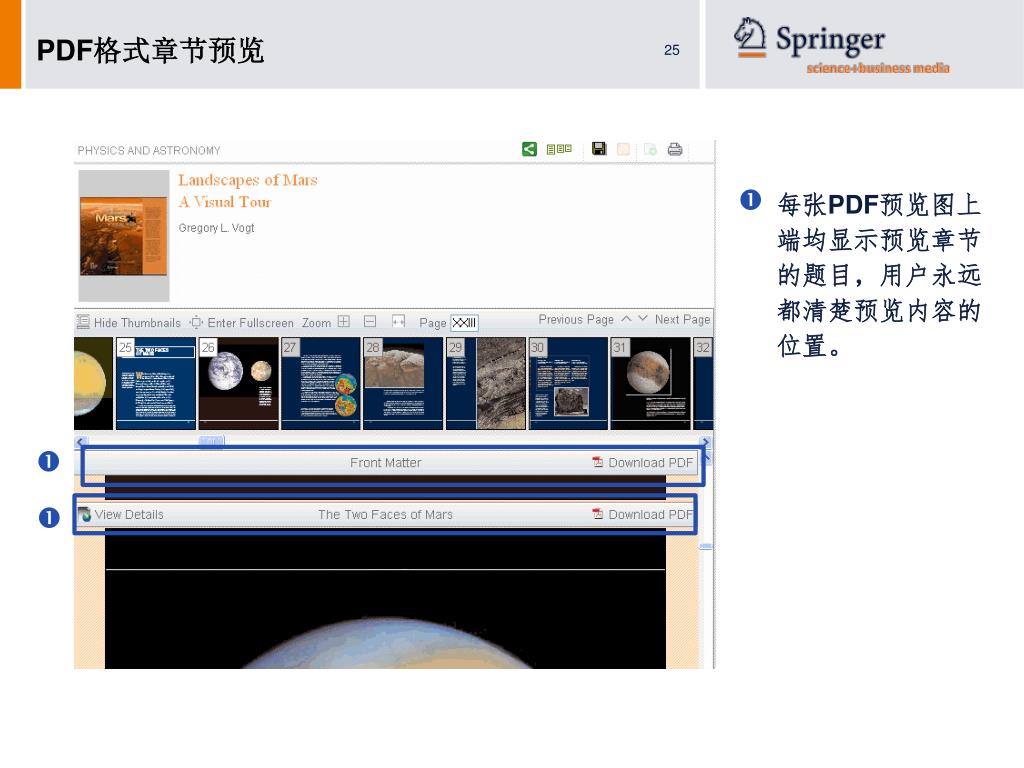
Task: Zoom in with plus icon
Action: pos(344,321)
